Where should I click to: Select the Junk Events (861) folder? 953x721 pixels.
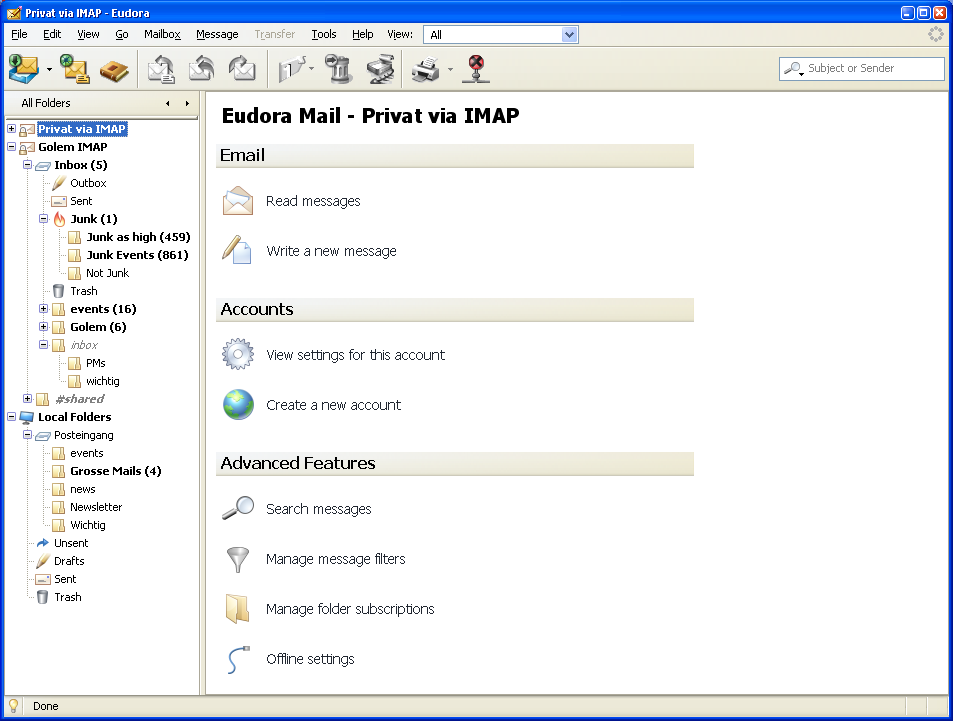[x=137, y=255]
